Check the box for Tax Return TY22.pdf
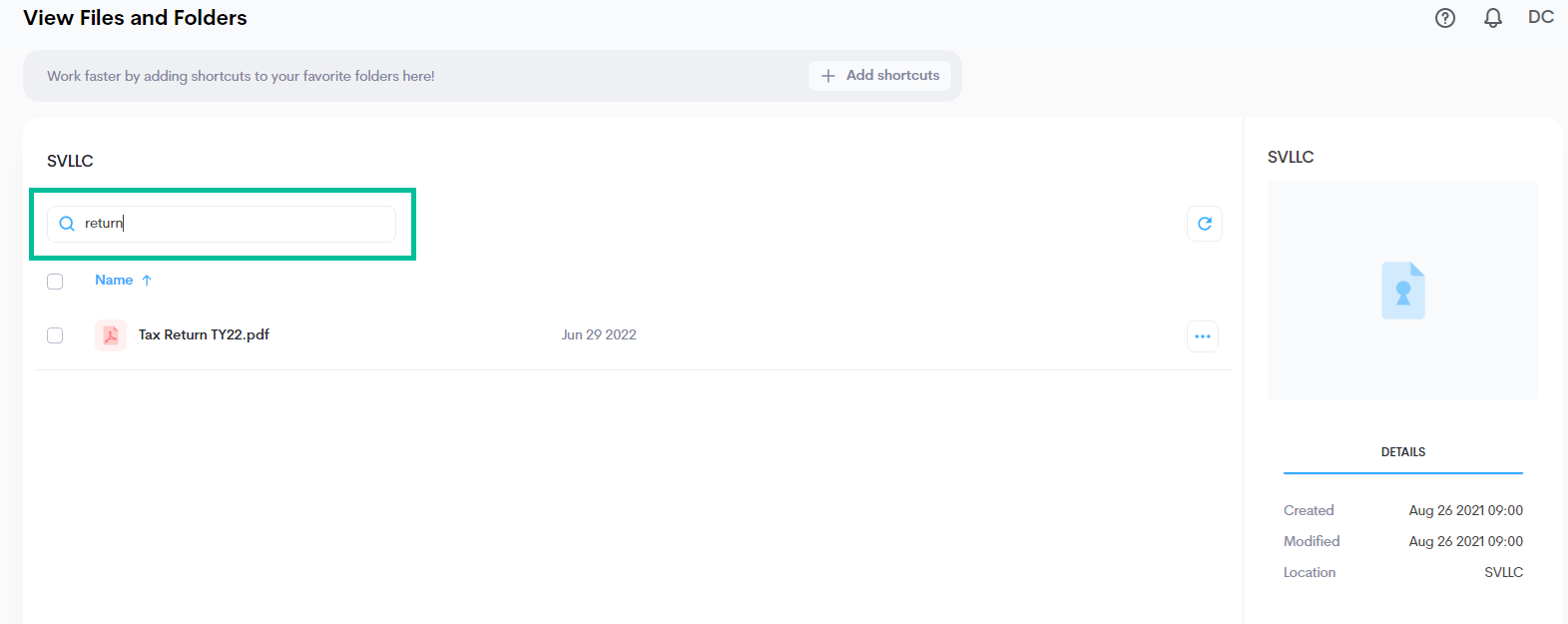The height and width of the screenshot is (624, 1568). coord(55,335)
